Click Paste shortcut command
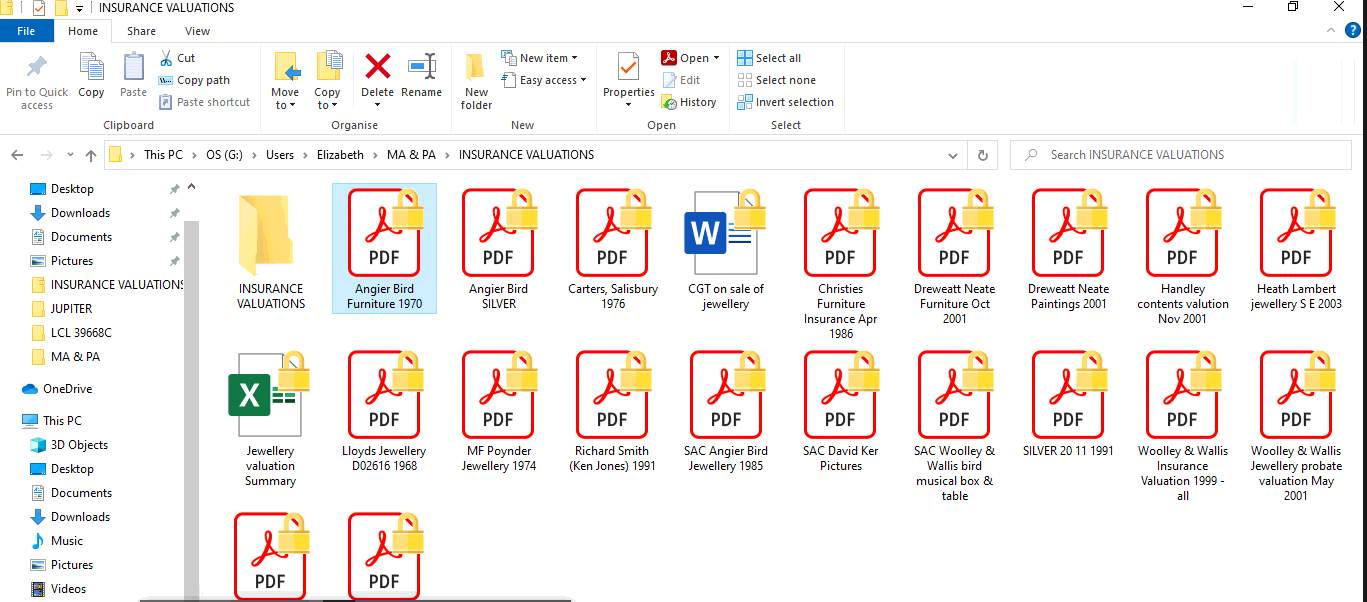 point(204,102)
